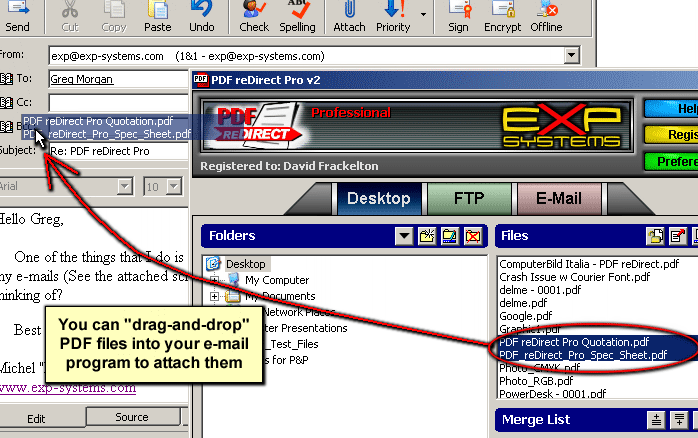Viewport: 698px width, 438px height.
Task: Open the Priority dropdown arrow
Action: [423, 14]
